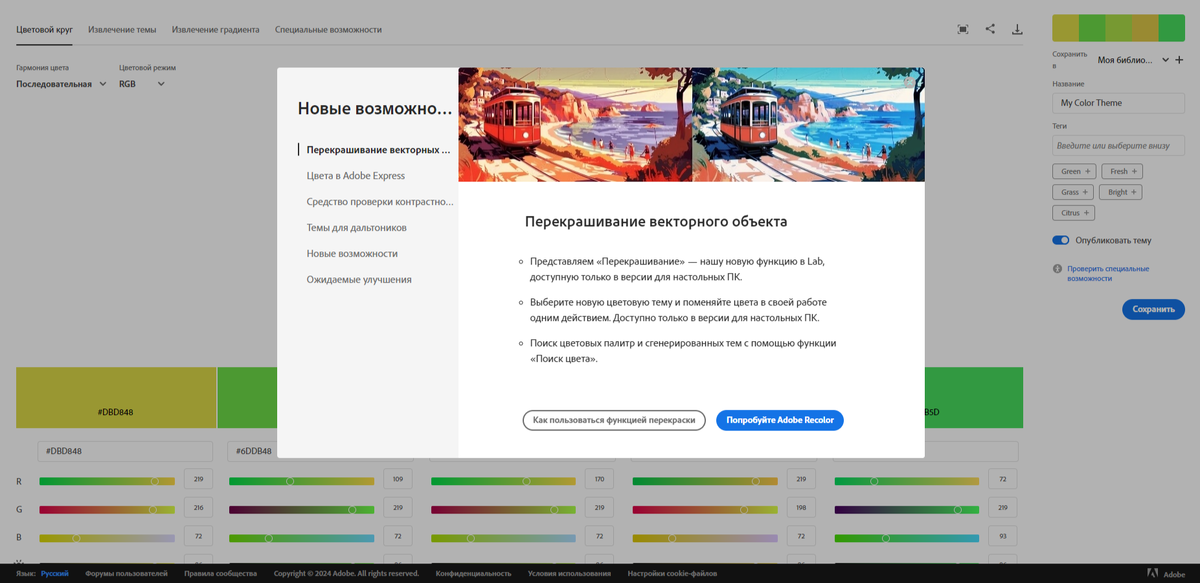The width and height of the screenshot is (1200, 583).
Task: Open Проверить специальные возможности link
Action: pyautogui.click(x=1108, y=273)
